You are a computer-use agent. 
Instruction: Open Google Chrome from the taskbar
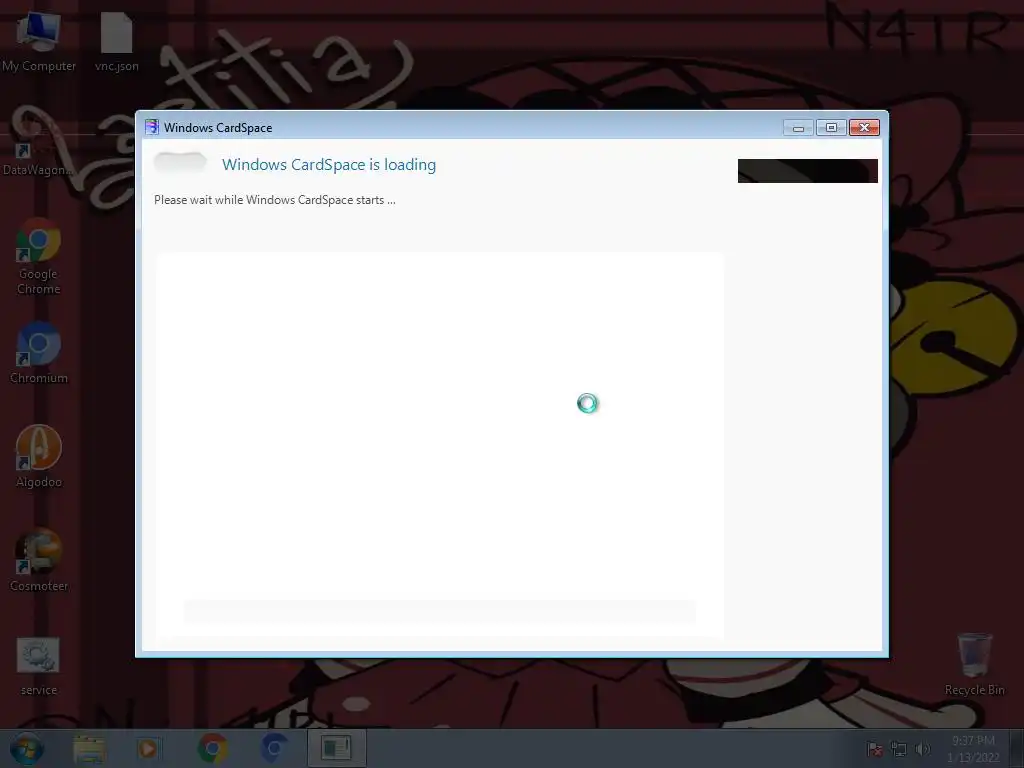click(x=212, y=748)
